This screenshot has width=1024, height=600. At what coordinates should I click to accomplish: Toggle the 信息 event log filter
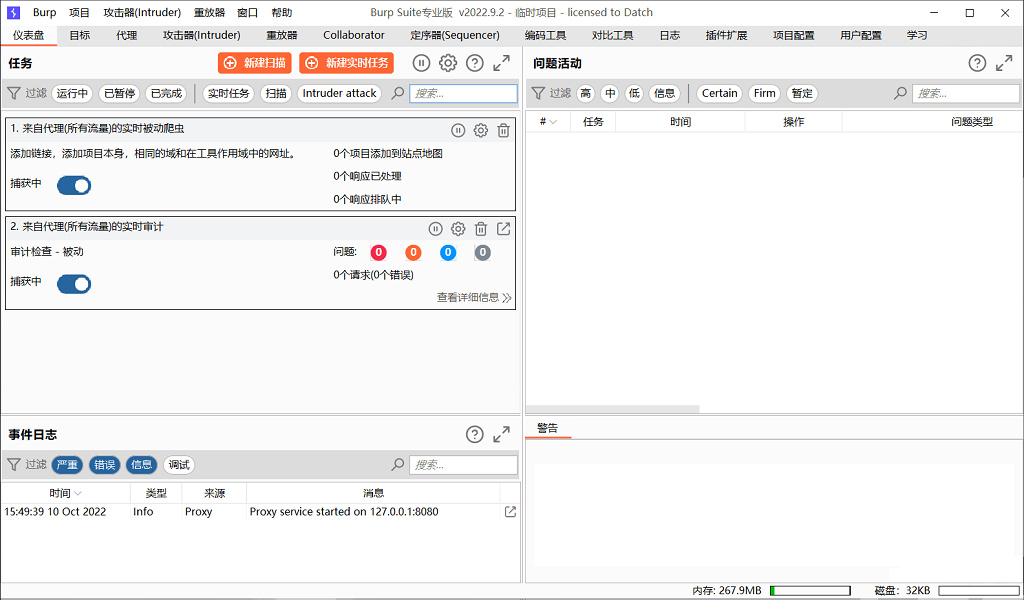142,465
